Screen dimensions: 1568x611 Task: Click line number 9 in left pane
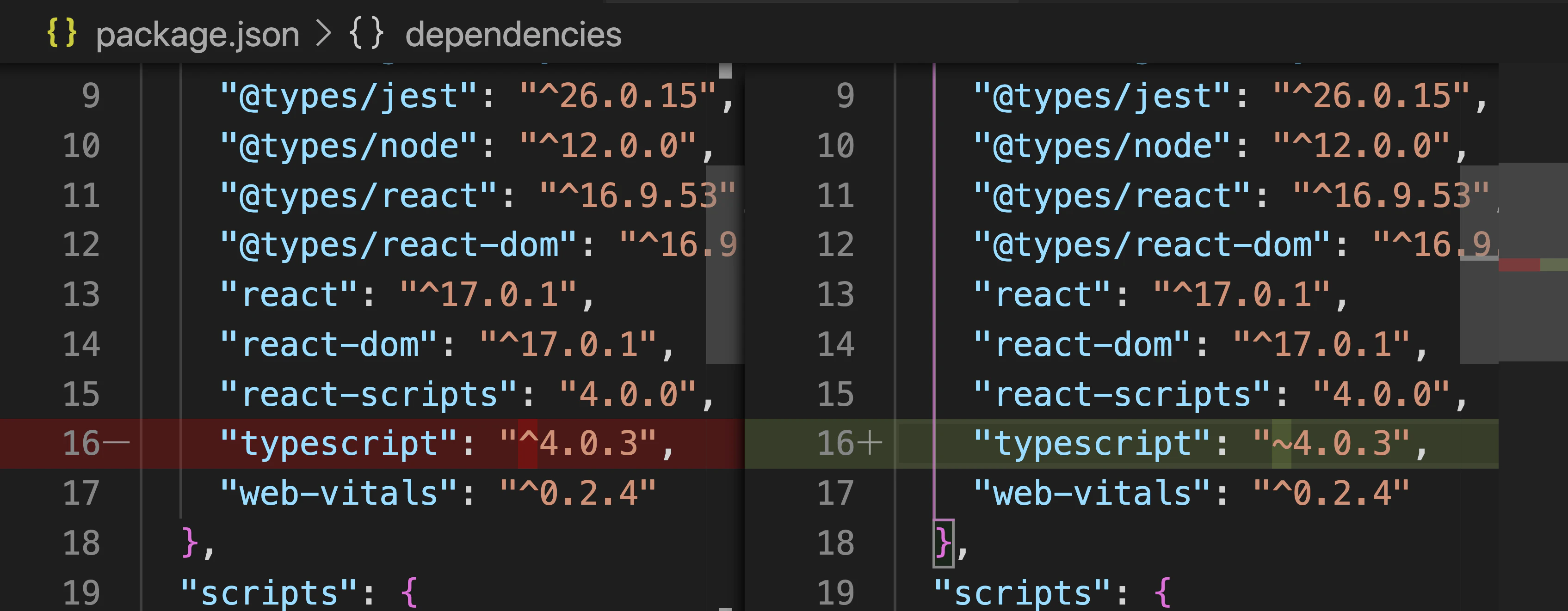tap(91, 96)
